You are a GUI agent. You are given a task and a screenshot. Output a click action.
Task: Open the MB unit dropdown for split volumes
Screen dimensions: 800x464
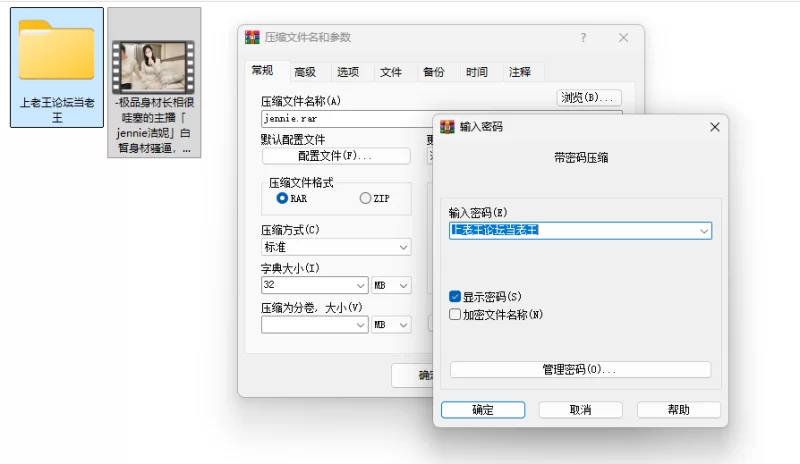[391, 325]
